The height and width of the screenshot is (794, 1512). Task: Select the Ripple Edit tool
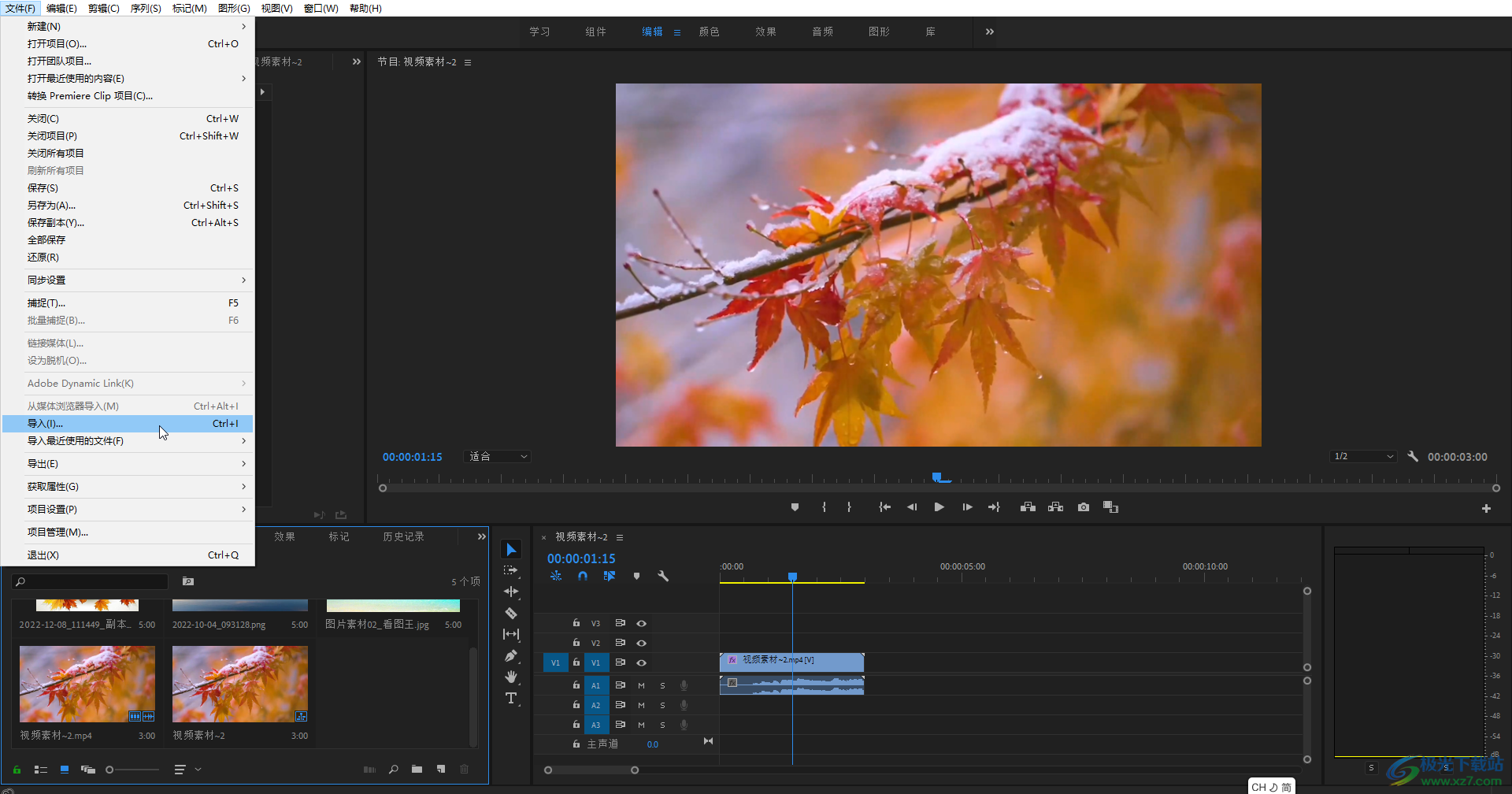pos(511,592)
